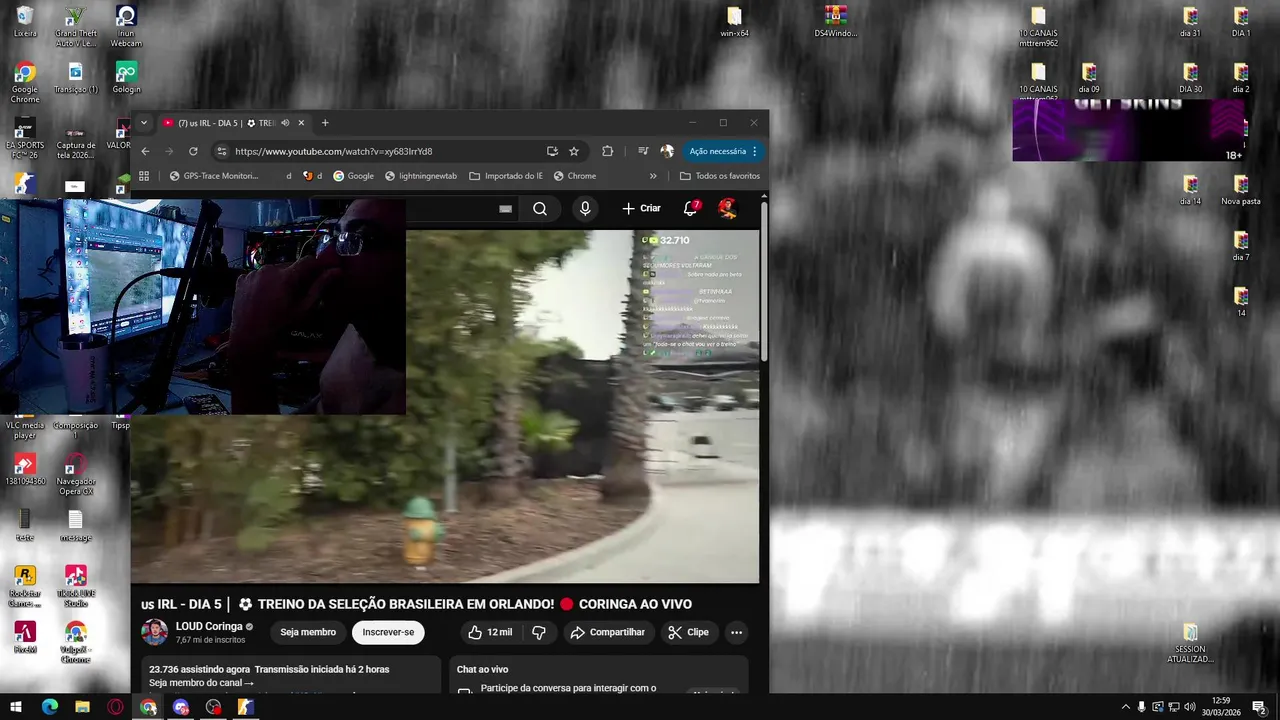Open the Chrome profile avatar

pyautogui.click(x=667, y=151)
